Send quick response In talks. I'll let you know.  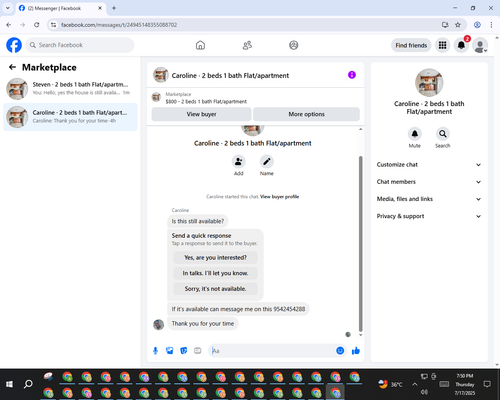[x=215, y=273]
